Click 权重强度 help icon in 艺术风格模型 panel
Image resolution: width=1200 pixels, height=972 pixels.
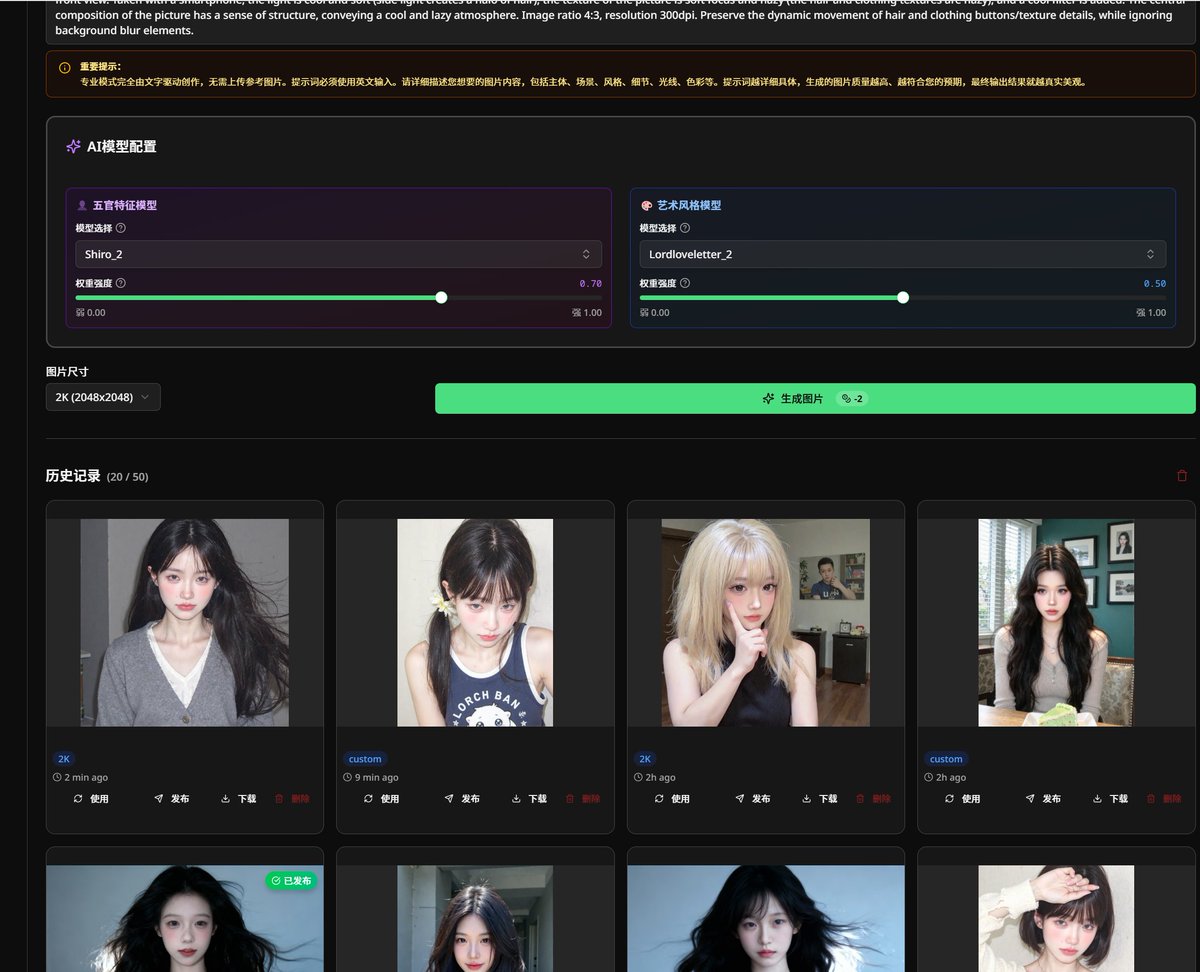tap(685, 283)
